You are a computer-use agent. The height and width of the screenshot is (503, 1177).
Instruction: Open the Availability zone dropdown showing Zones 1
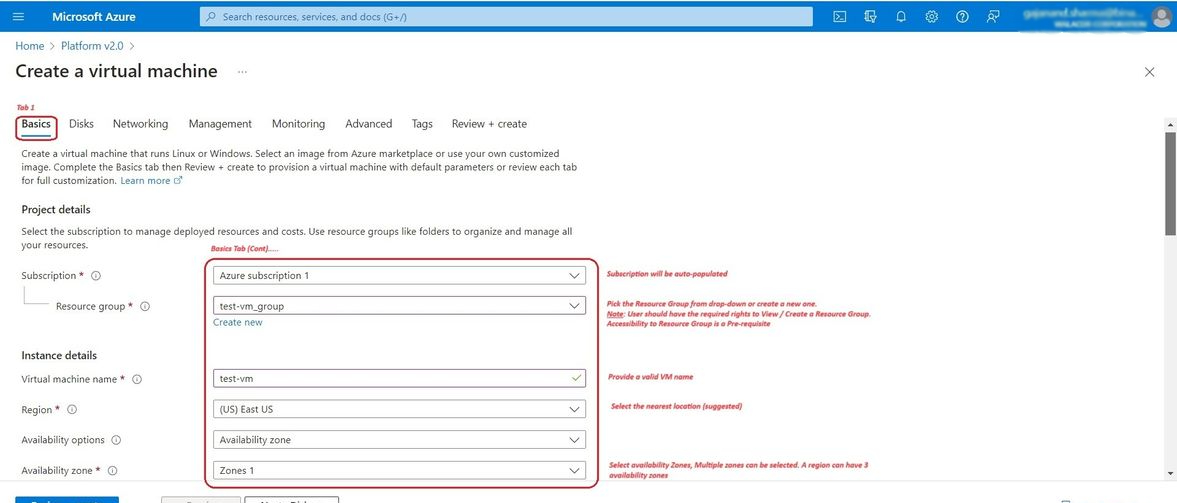click(399, 471)
